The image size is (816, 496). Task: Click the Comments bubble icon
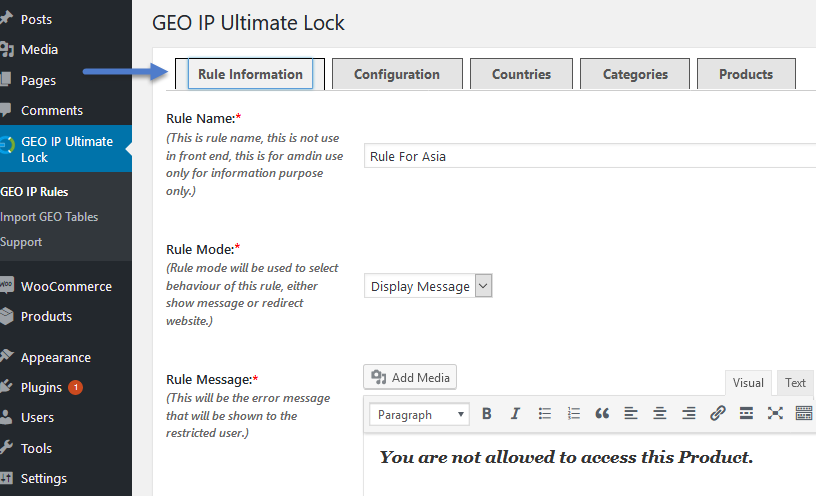pyautogui.click(x=6, y=110)
